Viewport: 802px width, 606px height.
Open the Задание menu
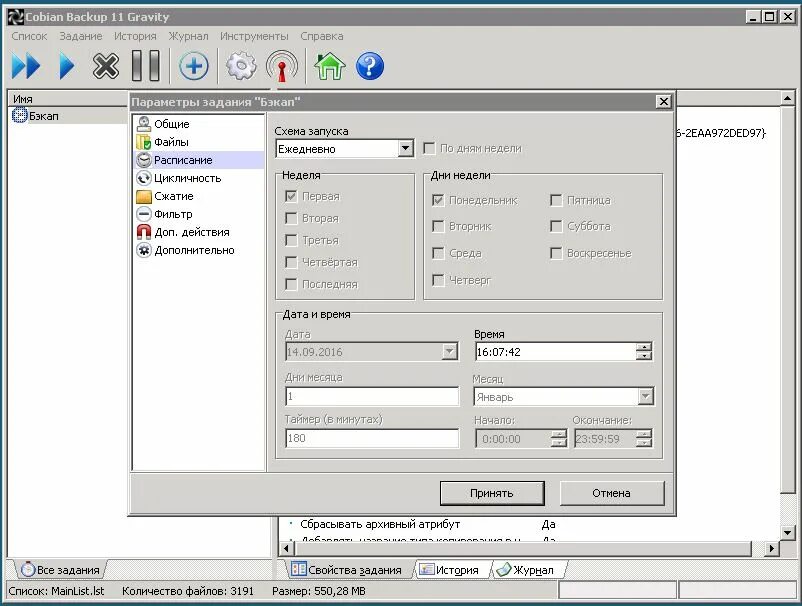pos(81,36)
